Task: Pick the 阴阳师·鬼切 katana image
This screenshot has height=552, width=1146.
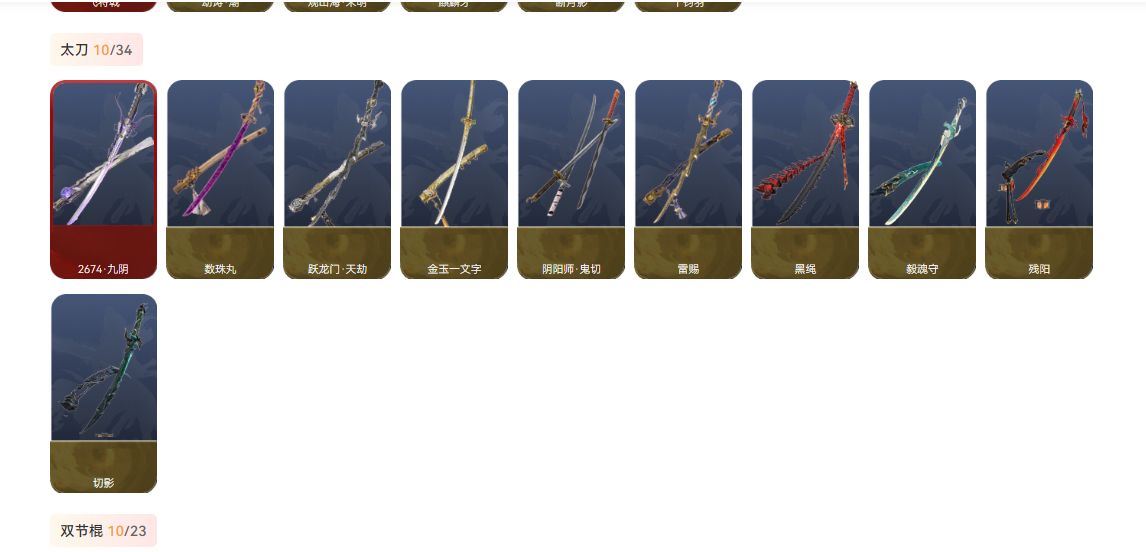Action: coord(572,154)
